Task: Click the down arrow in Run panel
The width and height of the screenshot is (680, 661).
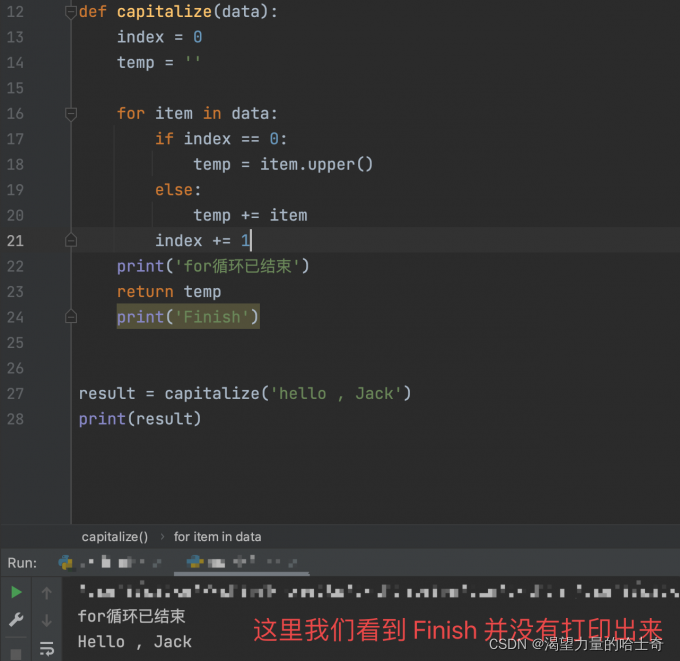Action: pos(46,620)
